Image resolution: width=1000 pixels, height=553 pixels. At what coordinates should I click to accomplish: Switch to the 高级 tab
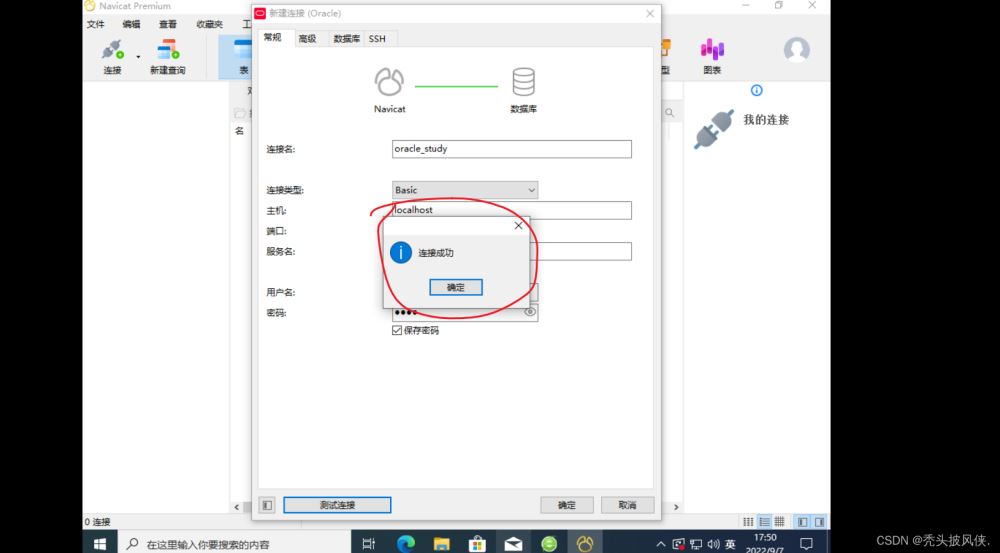(307, 38)
